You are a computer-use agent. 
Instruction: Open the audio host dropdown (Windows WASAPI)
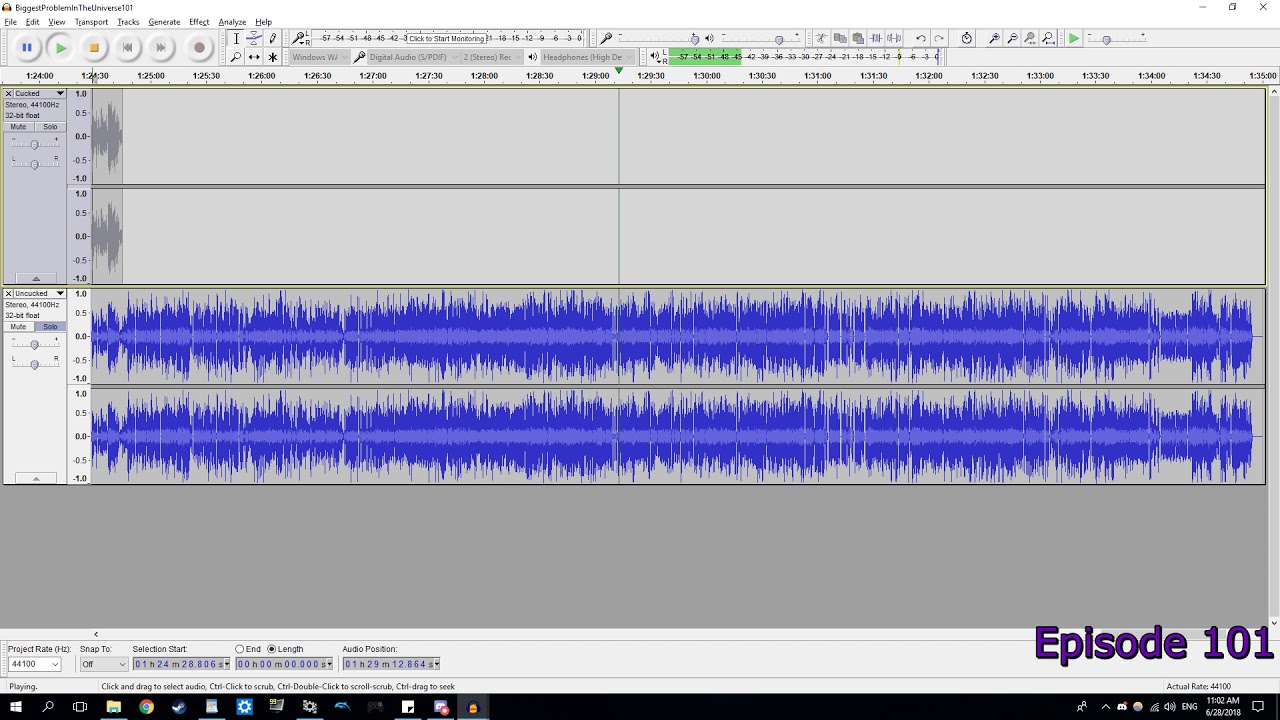click(320, 57)
